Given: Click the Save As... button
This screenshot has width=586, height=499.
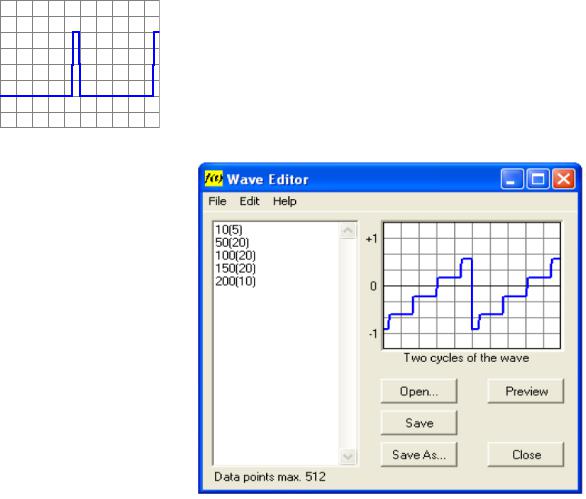Looking at the screenshot, I should [x=419, y=455].
